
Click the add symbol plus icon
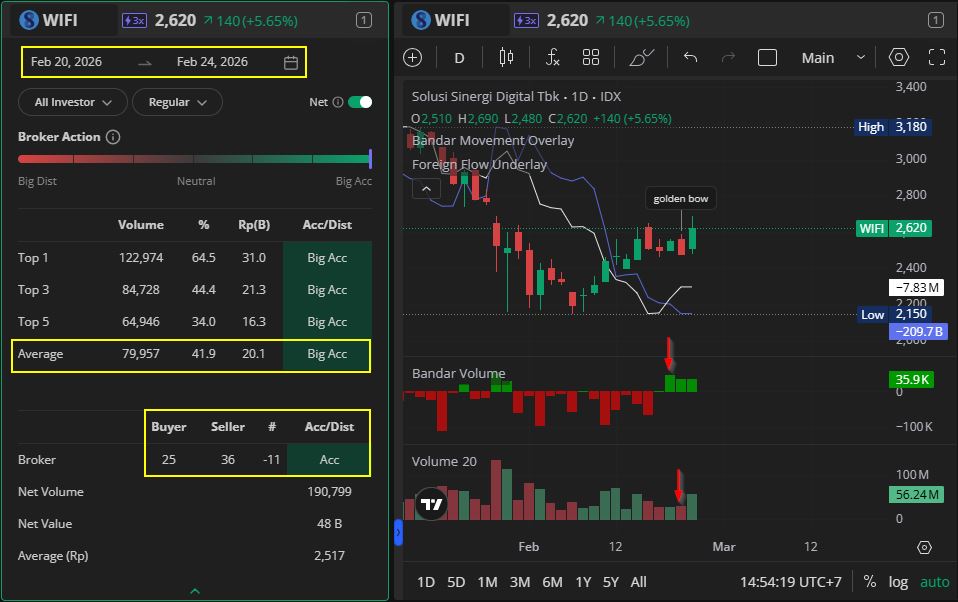point(412,57)
